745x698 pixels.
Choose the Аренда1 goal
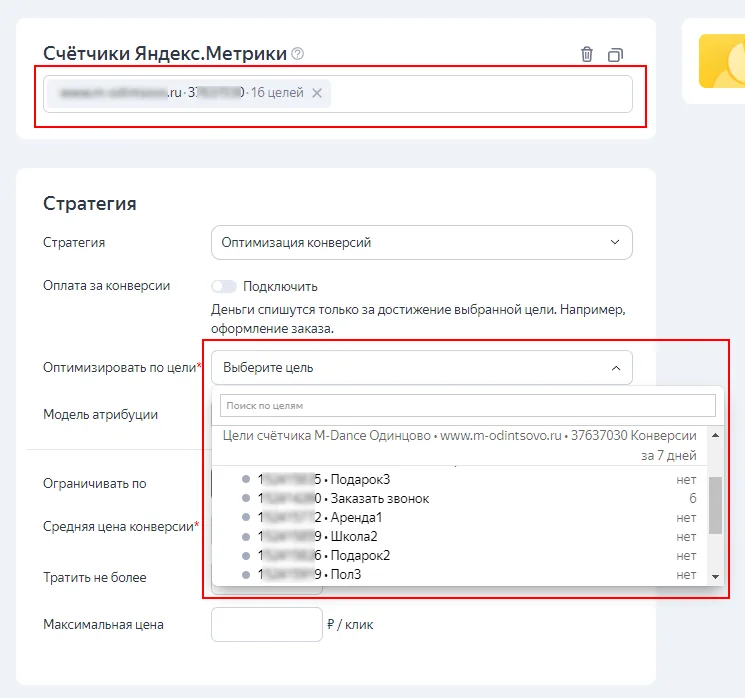459,517
